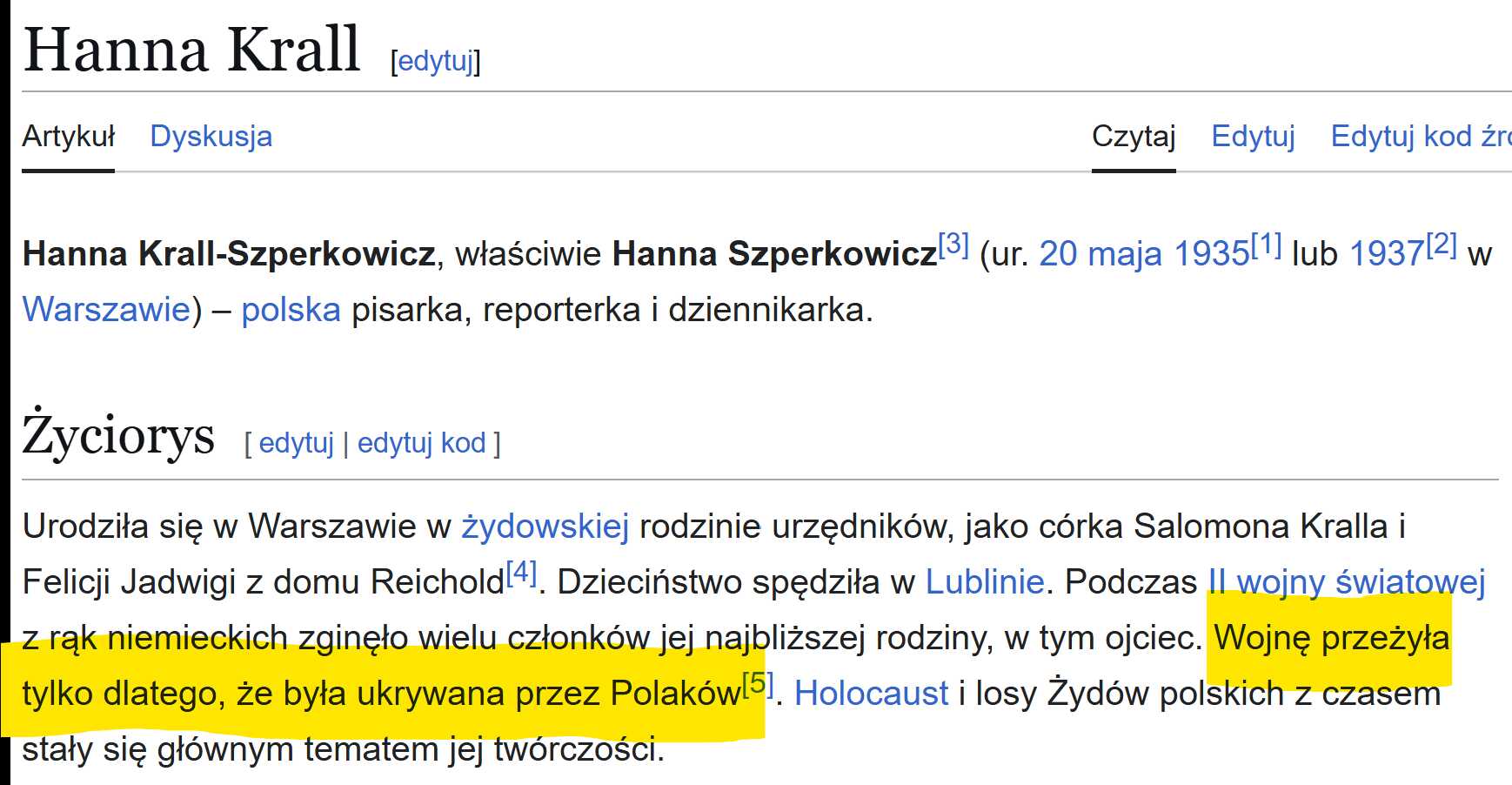This screenshot has height=785, width=1512.
Task: Open the Dyskusja tab
Action: pos(211,137)
